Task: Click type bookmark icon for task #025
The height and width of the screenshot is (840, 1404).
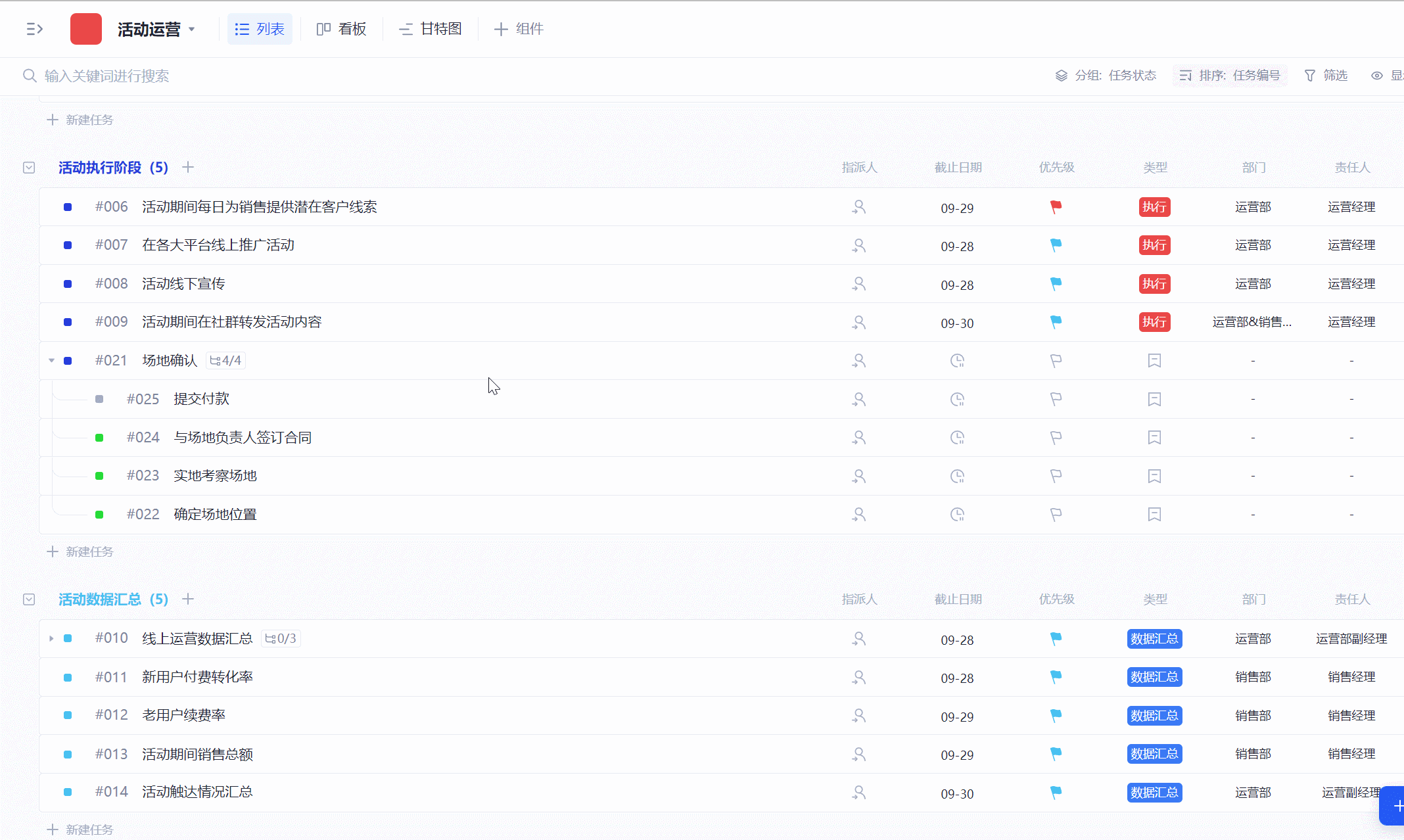Action: pyautogui.click(x=1154, y=399)
